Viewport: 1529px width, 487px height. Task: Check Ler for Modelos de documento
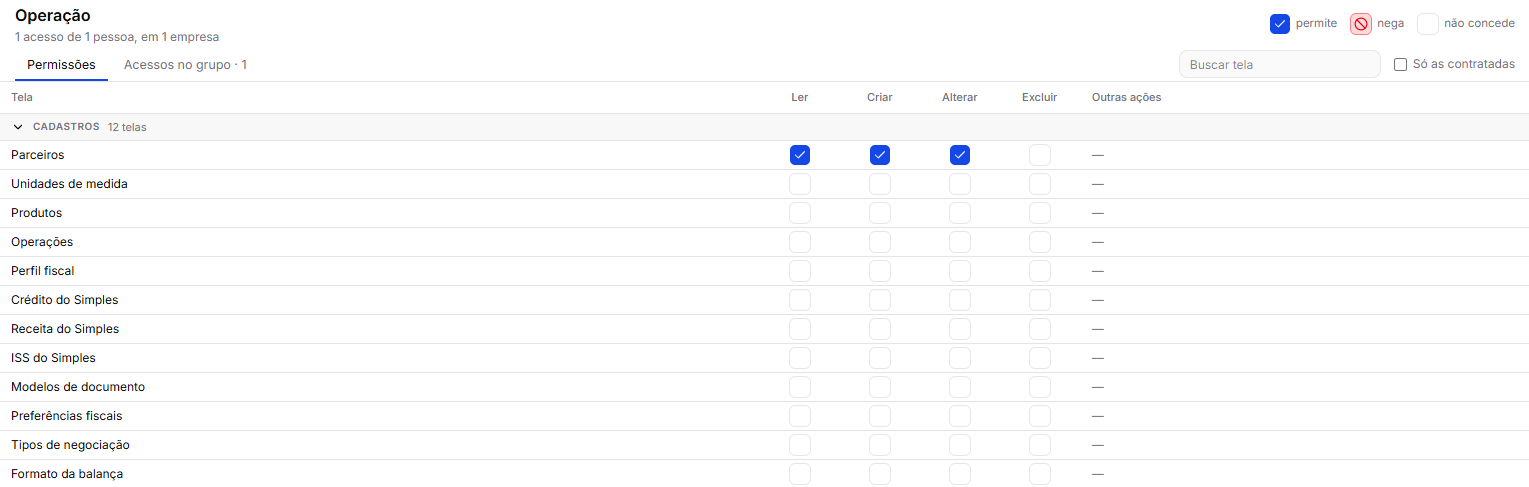pos(800,387)
